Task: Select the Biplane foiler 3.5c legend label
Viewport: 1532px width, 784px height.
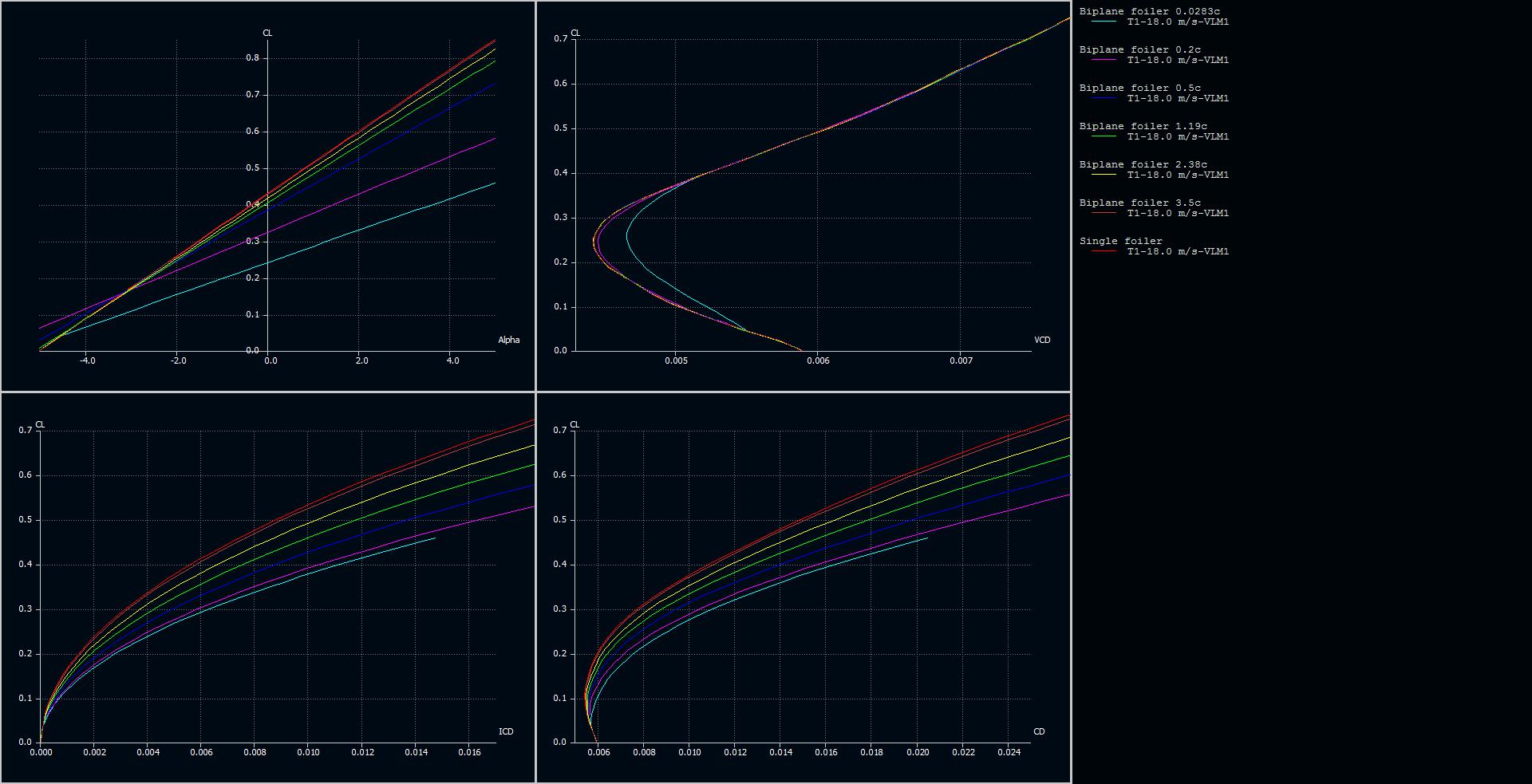Action: tap(1139, 203)
